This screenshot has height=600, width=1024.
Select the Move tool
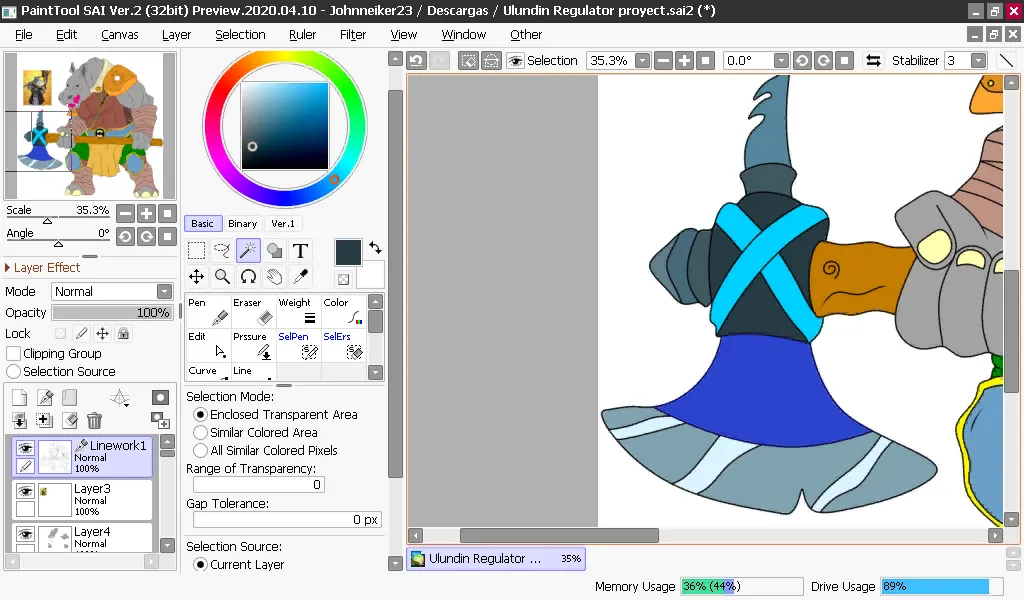[196, 277]
